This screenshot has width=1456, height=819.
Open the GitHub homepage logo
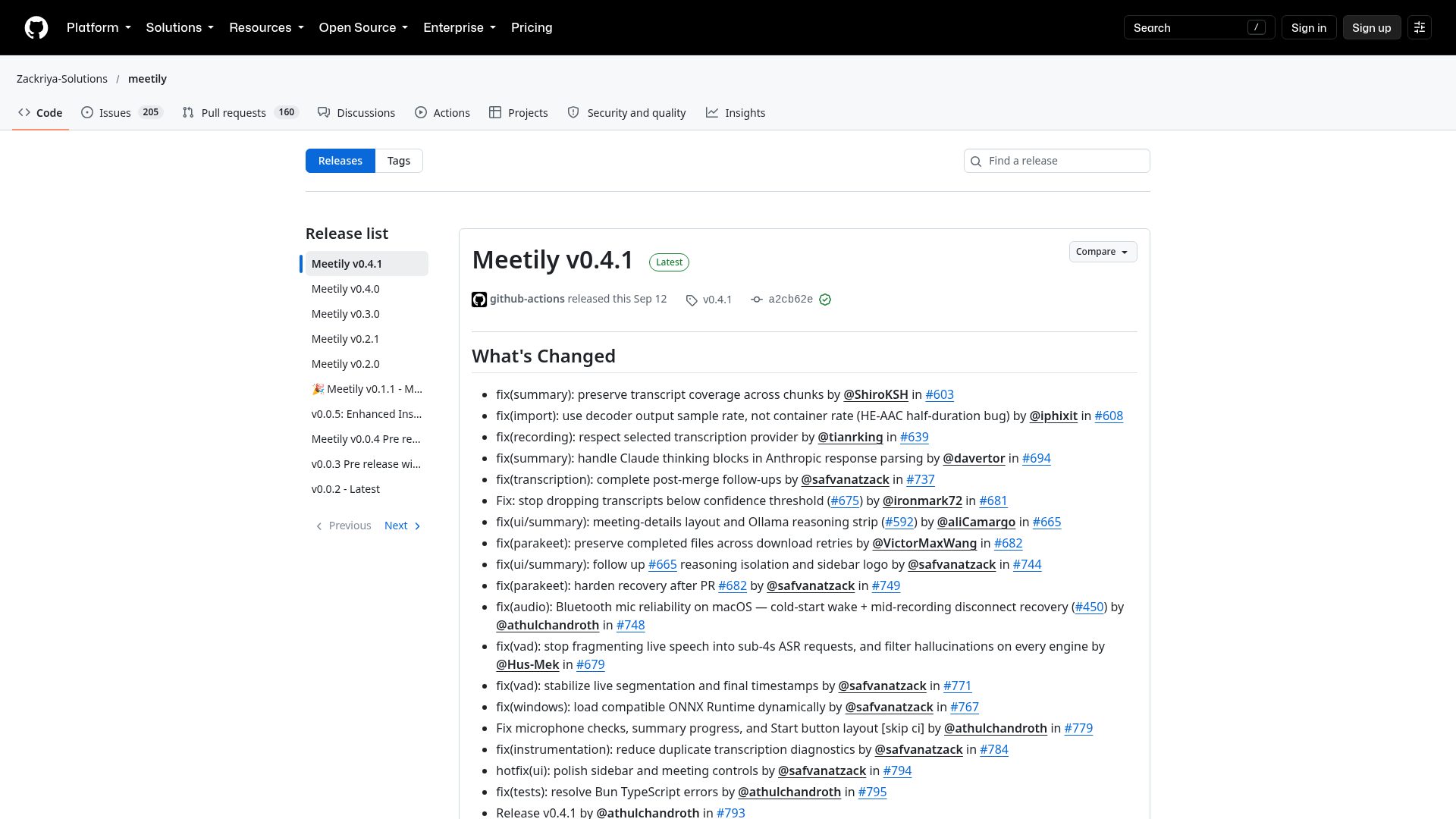[36, 27]
